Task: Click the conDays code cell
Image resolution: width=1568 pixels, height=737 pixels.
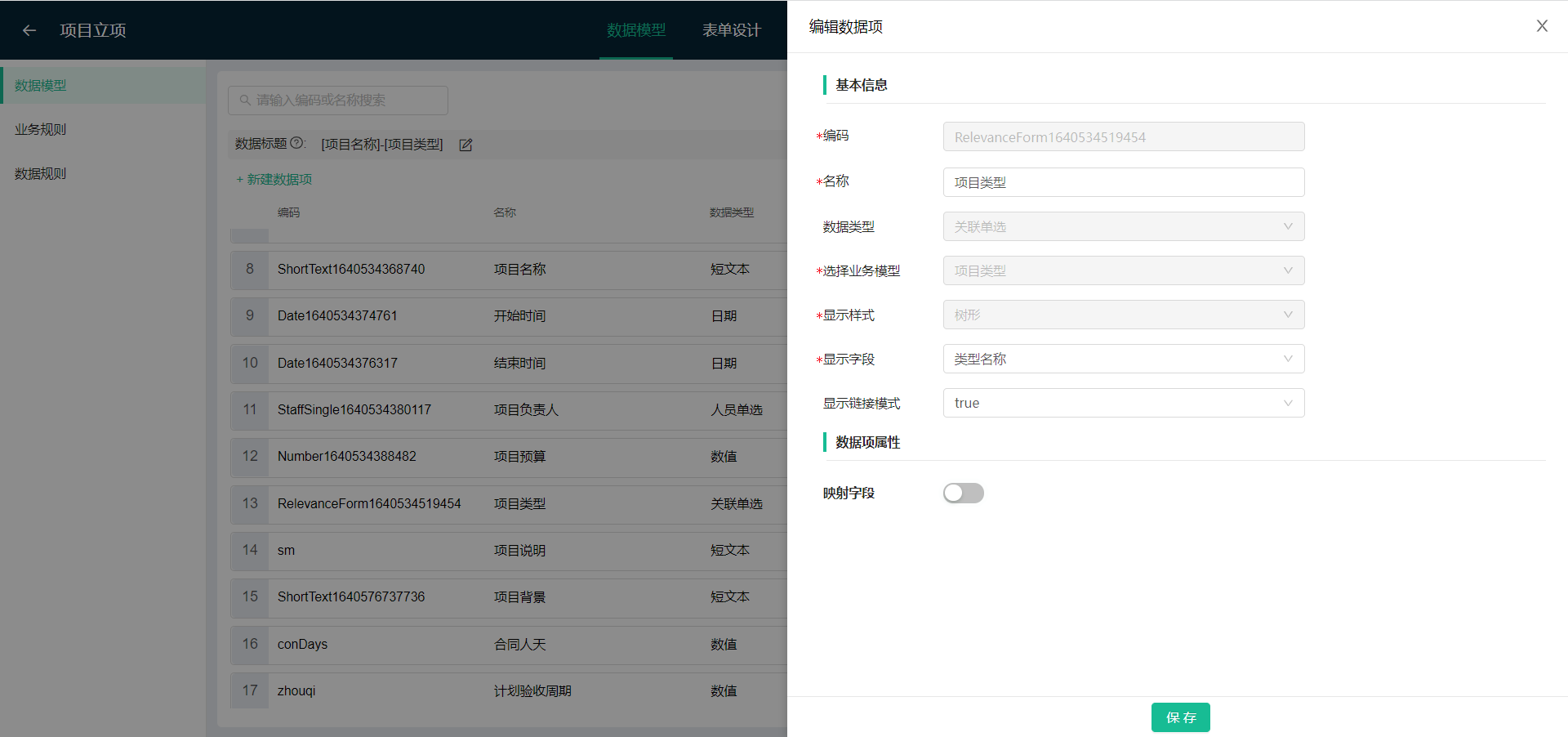Action: click(x=302, y=644)
